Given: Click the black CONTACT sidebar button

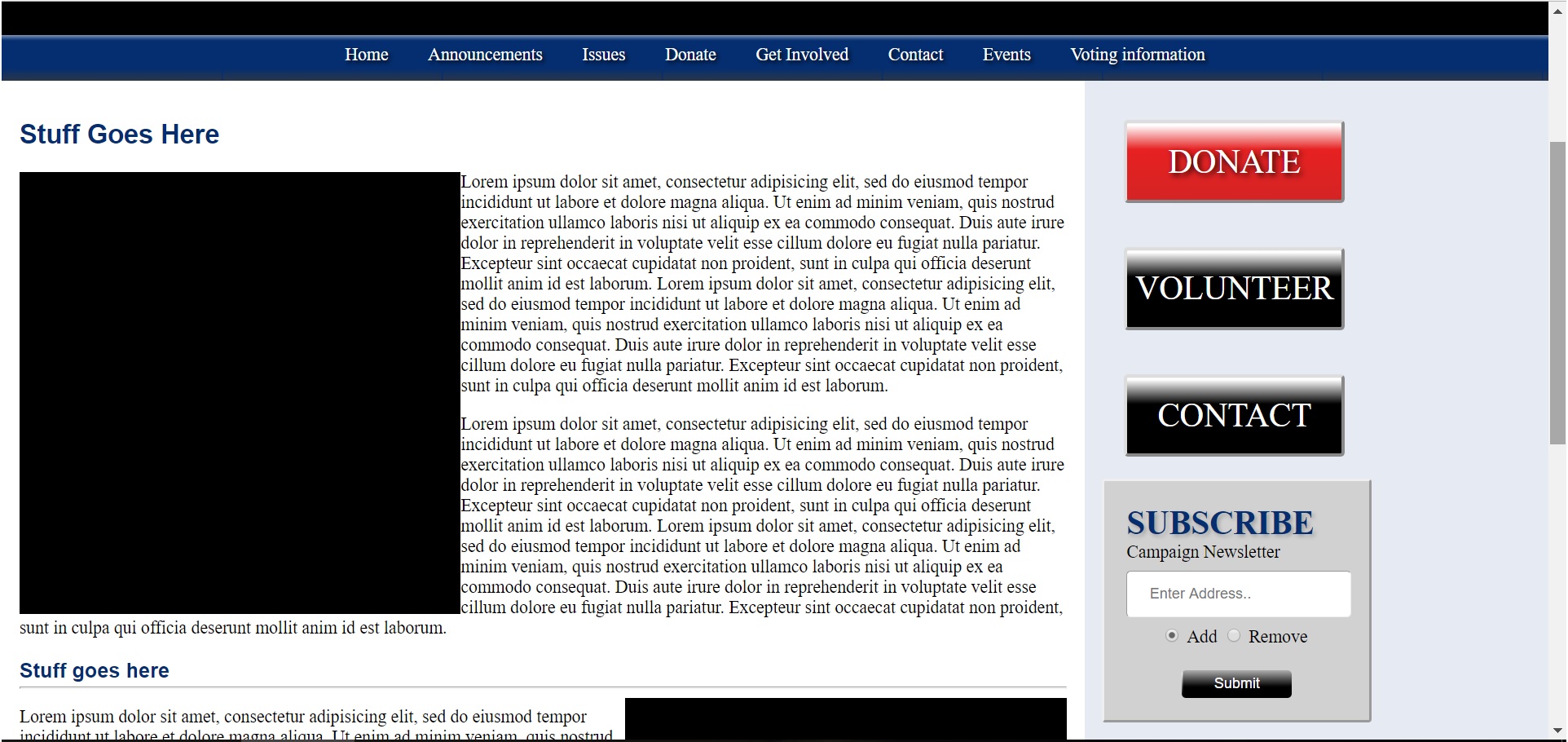Looking at the screenshot, I should (x=1234, y=416).
